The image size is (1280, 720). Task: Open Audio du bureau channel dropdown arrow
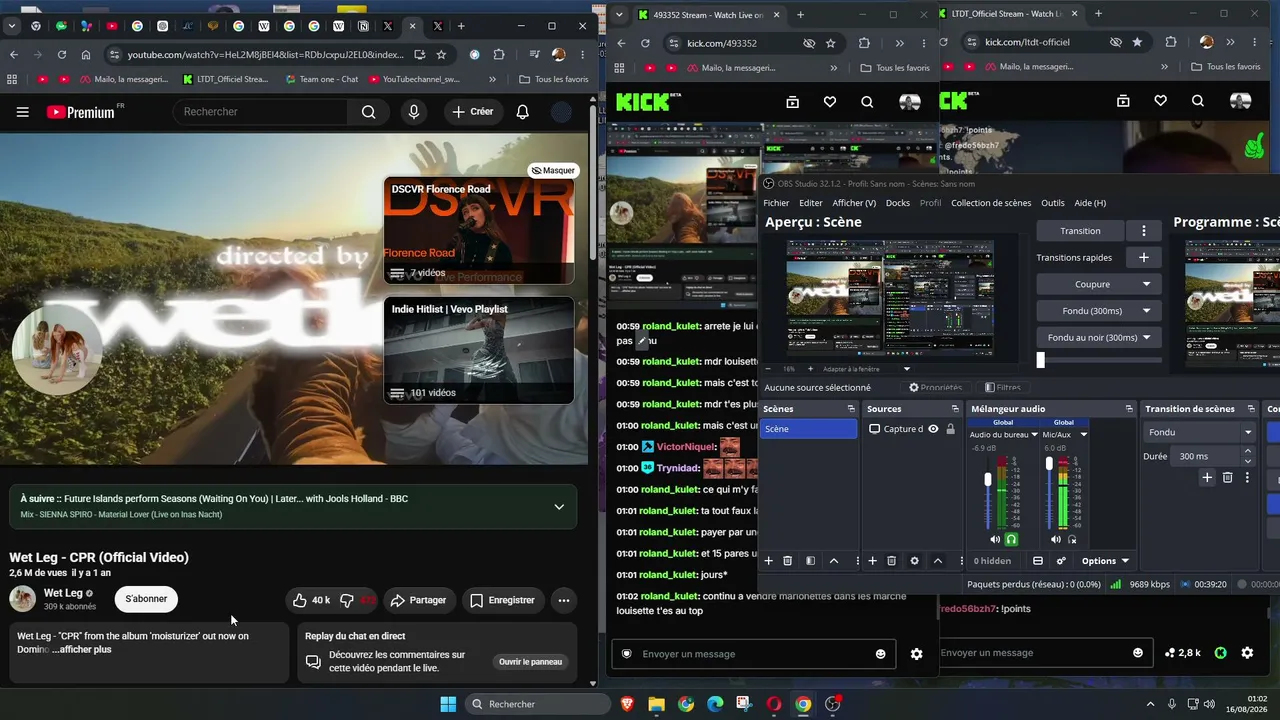[x=1034, y=435]
